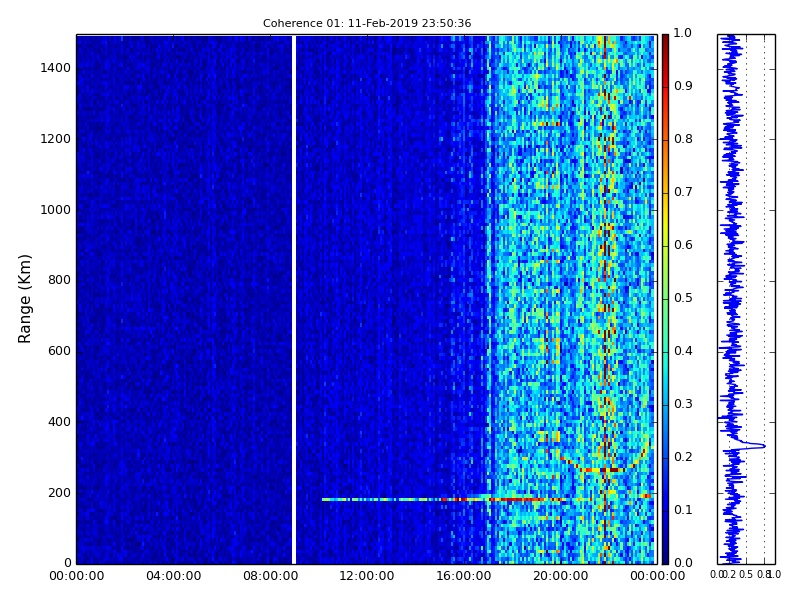Click the 0.4 value on the colorbar
The image size is (800, 600).
tap(683, 351)
